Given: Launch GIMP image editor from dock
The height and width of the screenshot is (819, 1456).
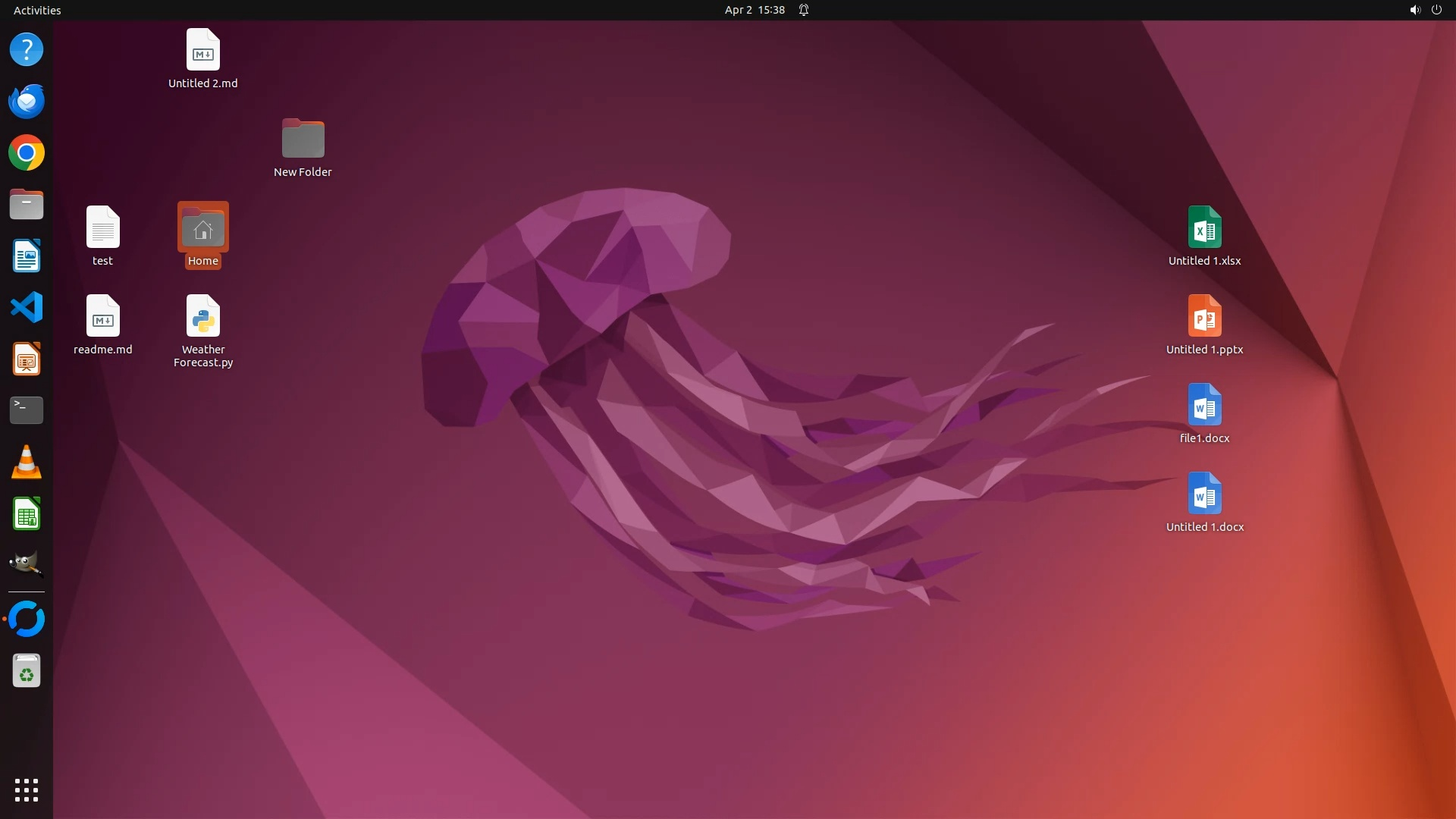Looking at the screenshot, I should coord(27,564).
